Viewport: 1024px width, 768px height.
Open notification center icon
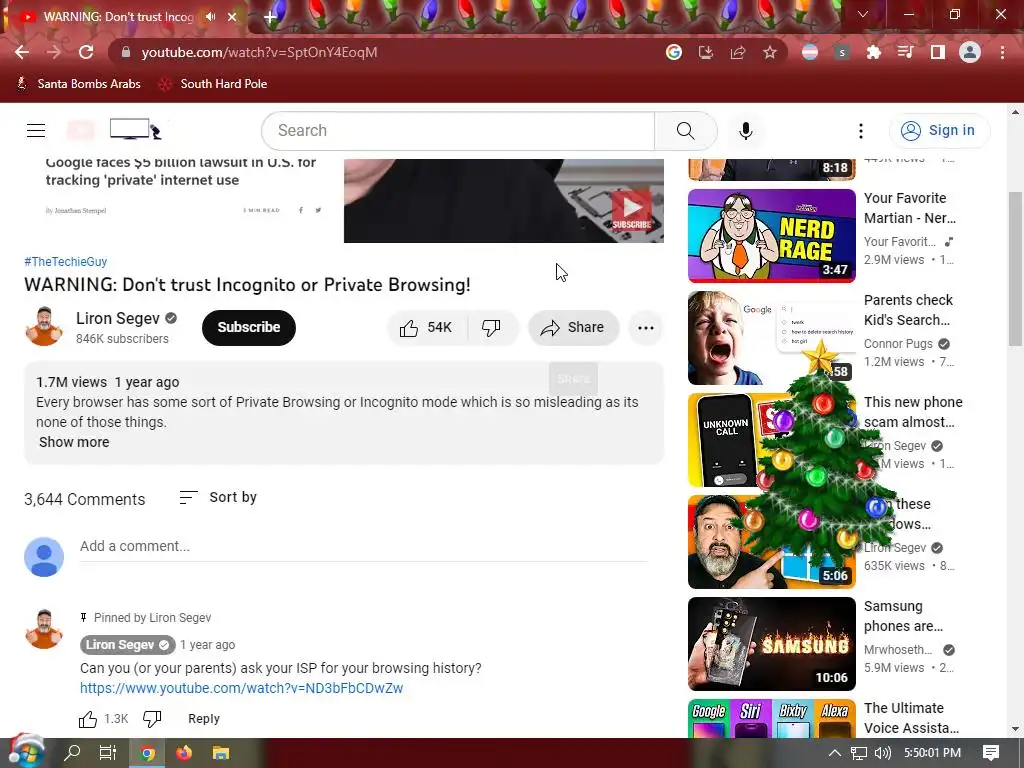991,753
